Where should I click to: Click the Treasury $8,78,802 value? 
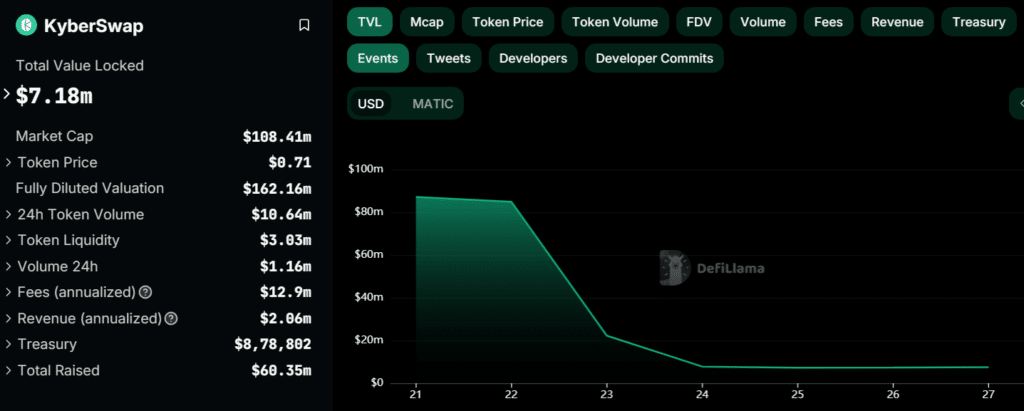tap(273, 344)
